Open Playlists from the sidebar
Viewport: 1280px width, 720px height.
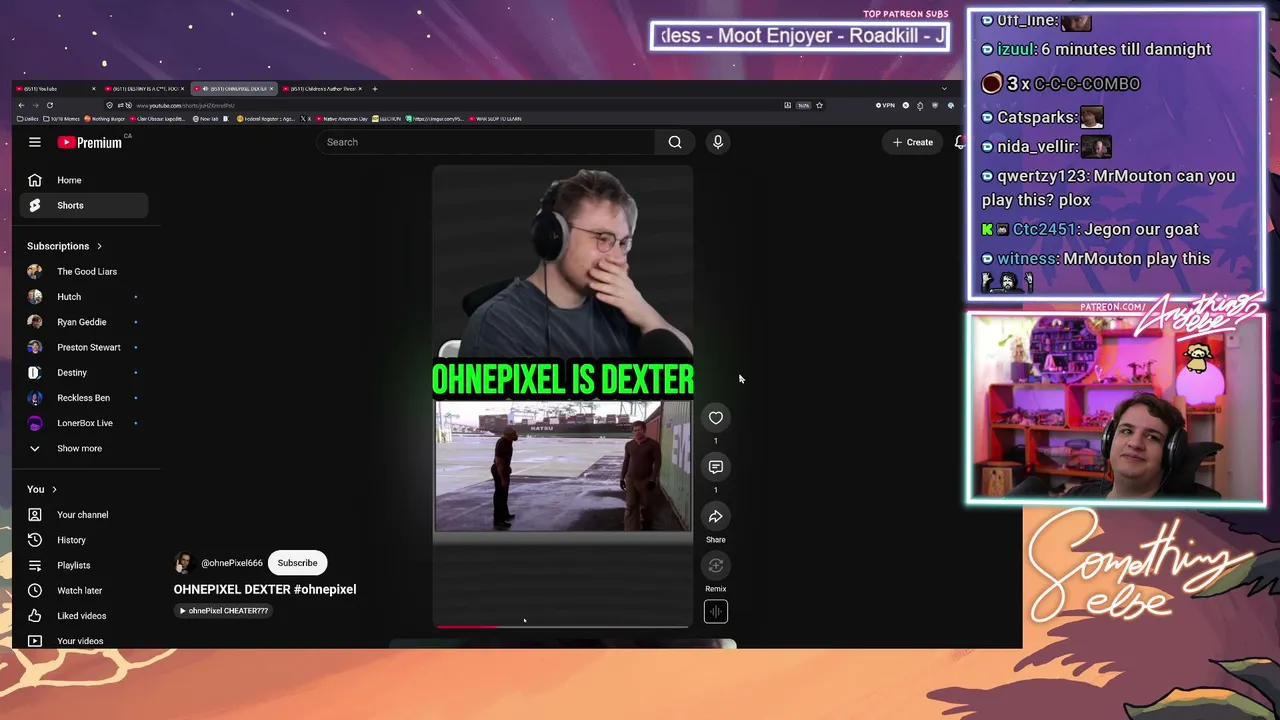click(x=84, y=565)
